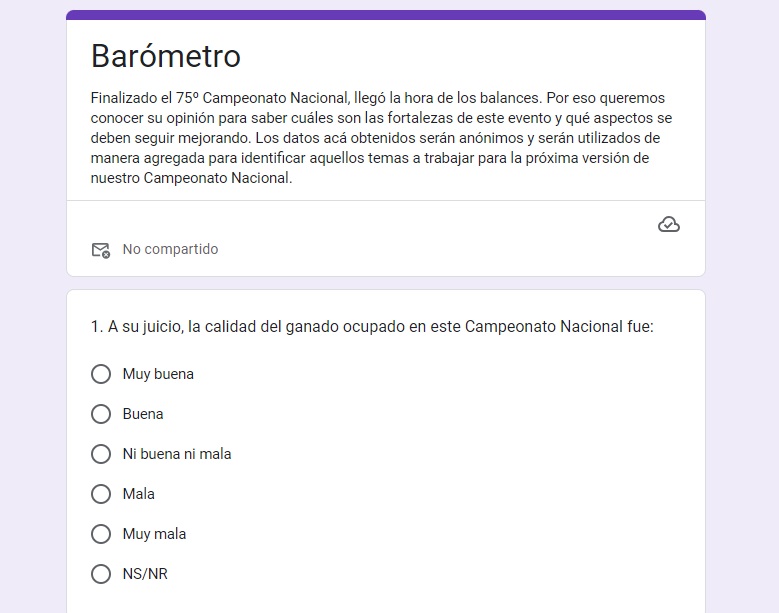The image size is (779, 613).
Task: Click the "Mala" answer label text
Action: pos(139,494)
